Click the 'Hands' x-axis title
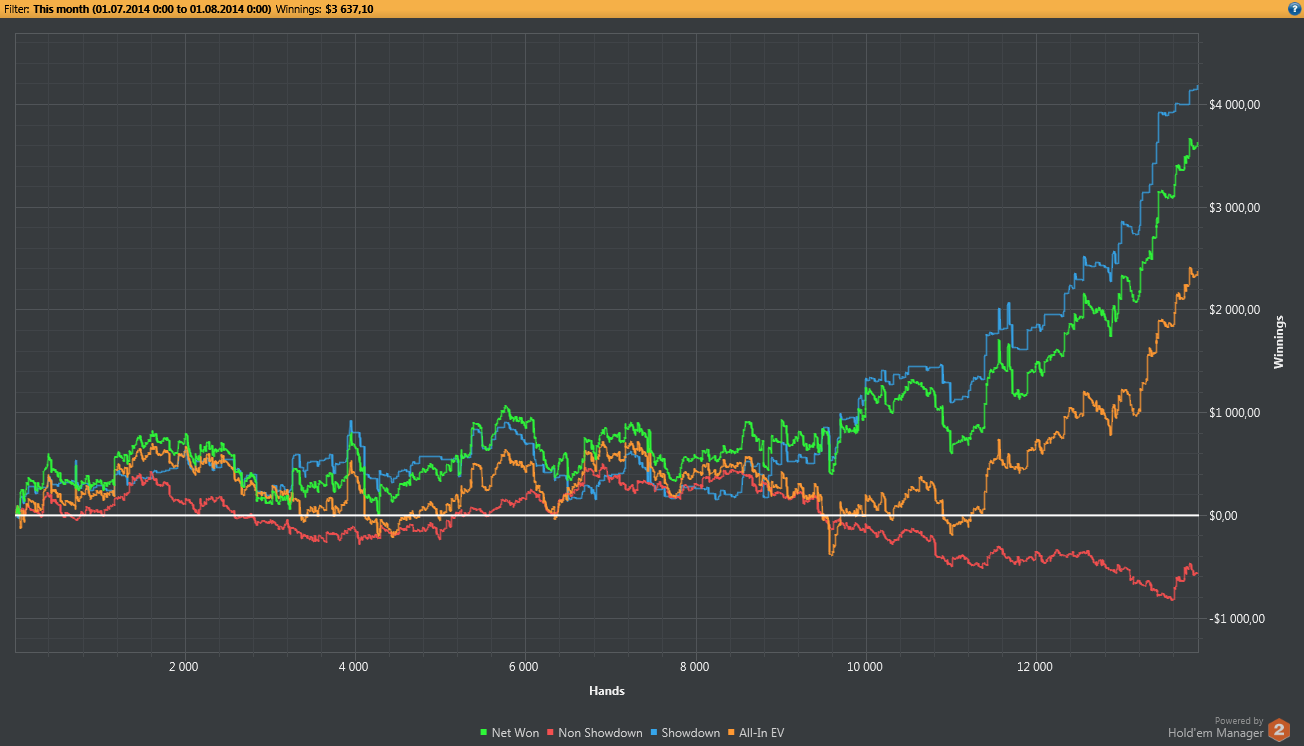The image size is (1304, 746). pos(607,690)
